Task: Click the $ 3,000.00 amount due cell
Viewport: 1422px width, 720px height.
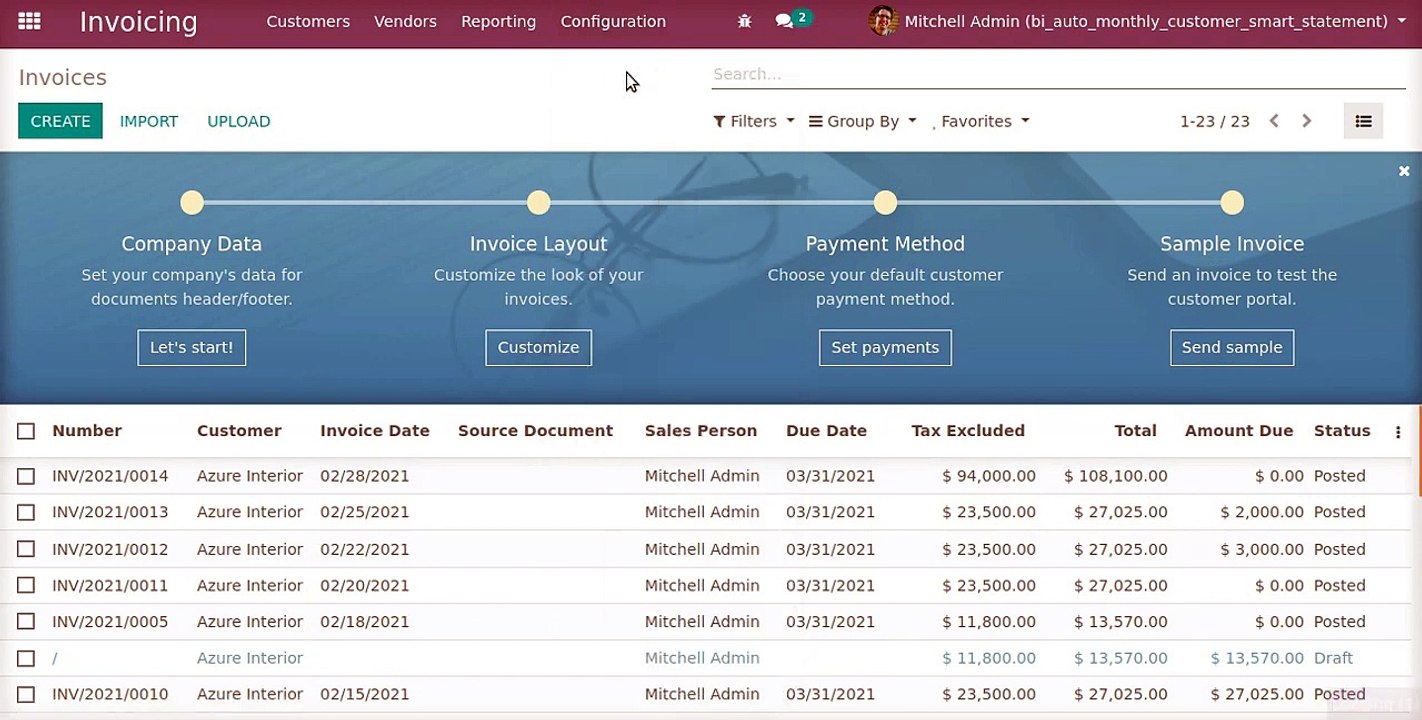Action: (x=1262, y=549)
